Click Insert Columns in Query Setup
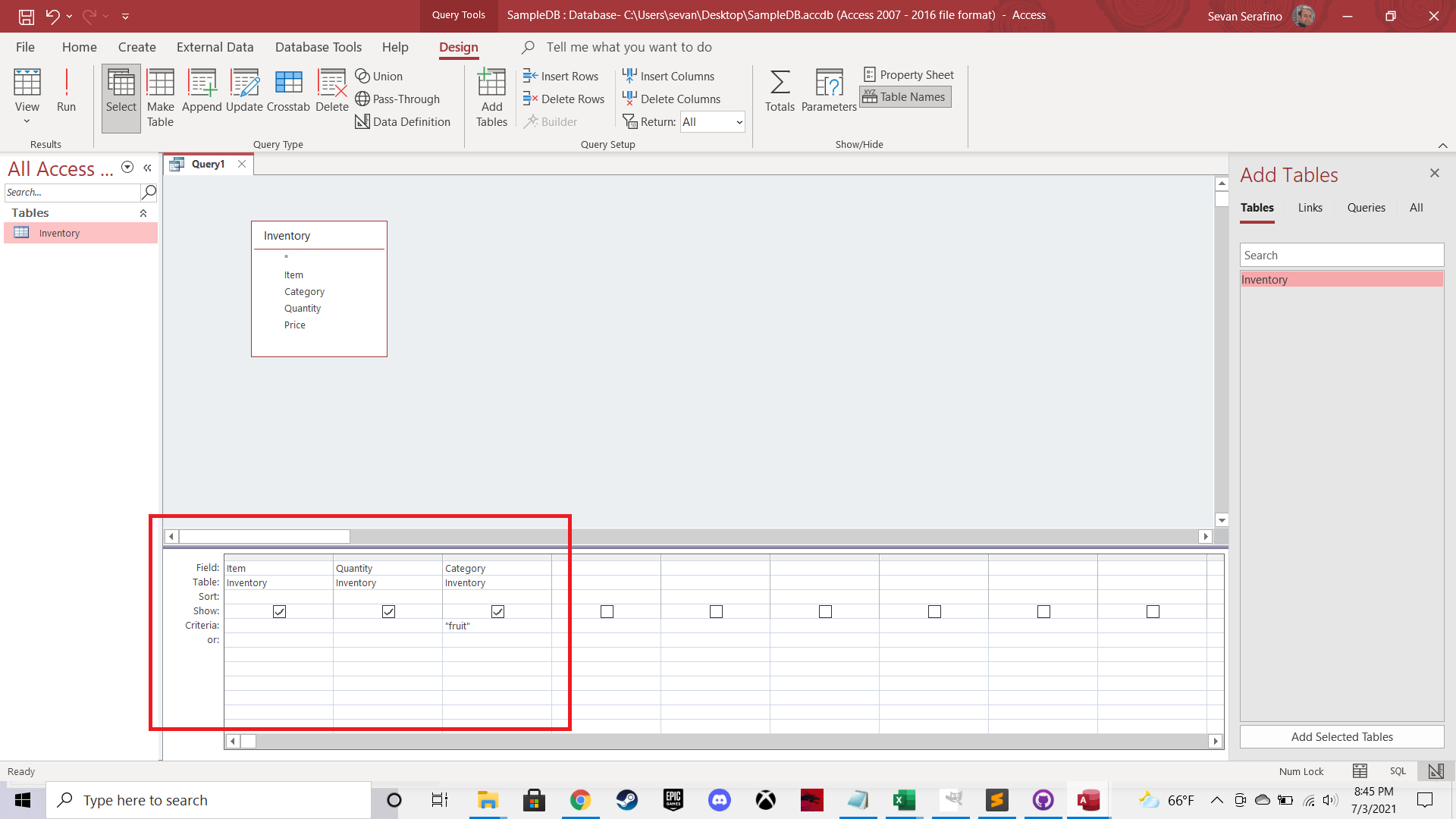The height and width of the screenshot is (819, 1456). (668, 76)
